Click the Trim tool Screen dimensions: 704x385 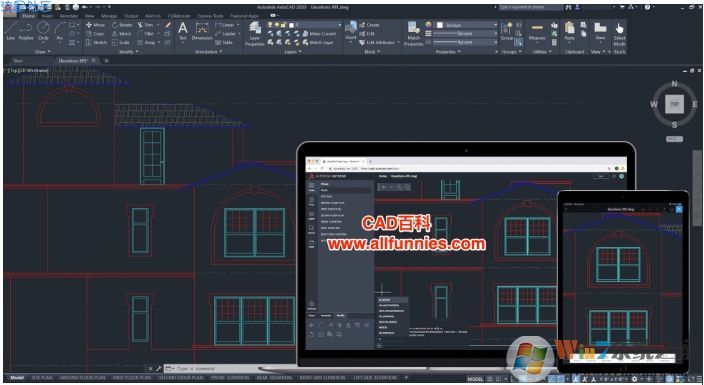(145, 25)
